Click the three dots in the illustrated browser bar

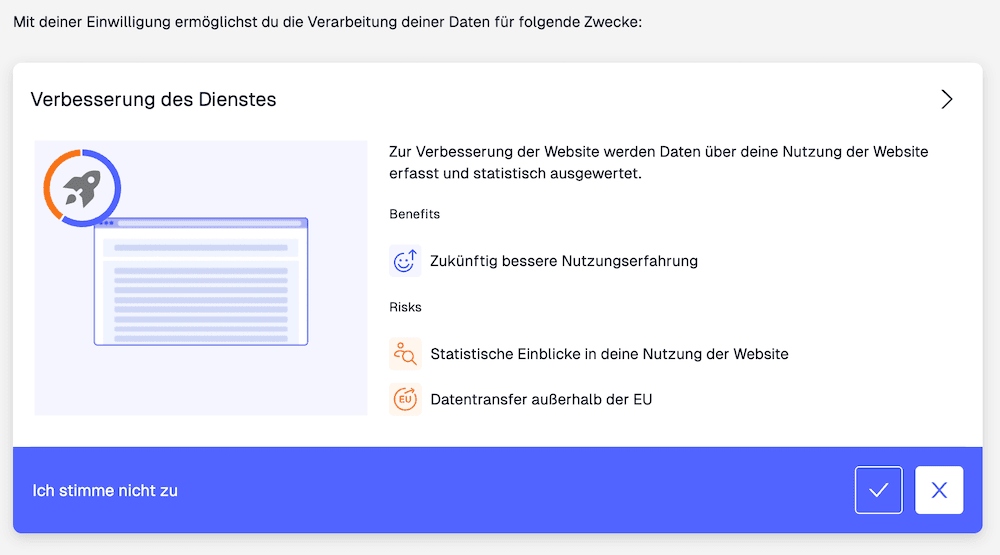click(x=105, y=223)
